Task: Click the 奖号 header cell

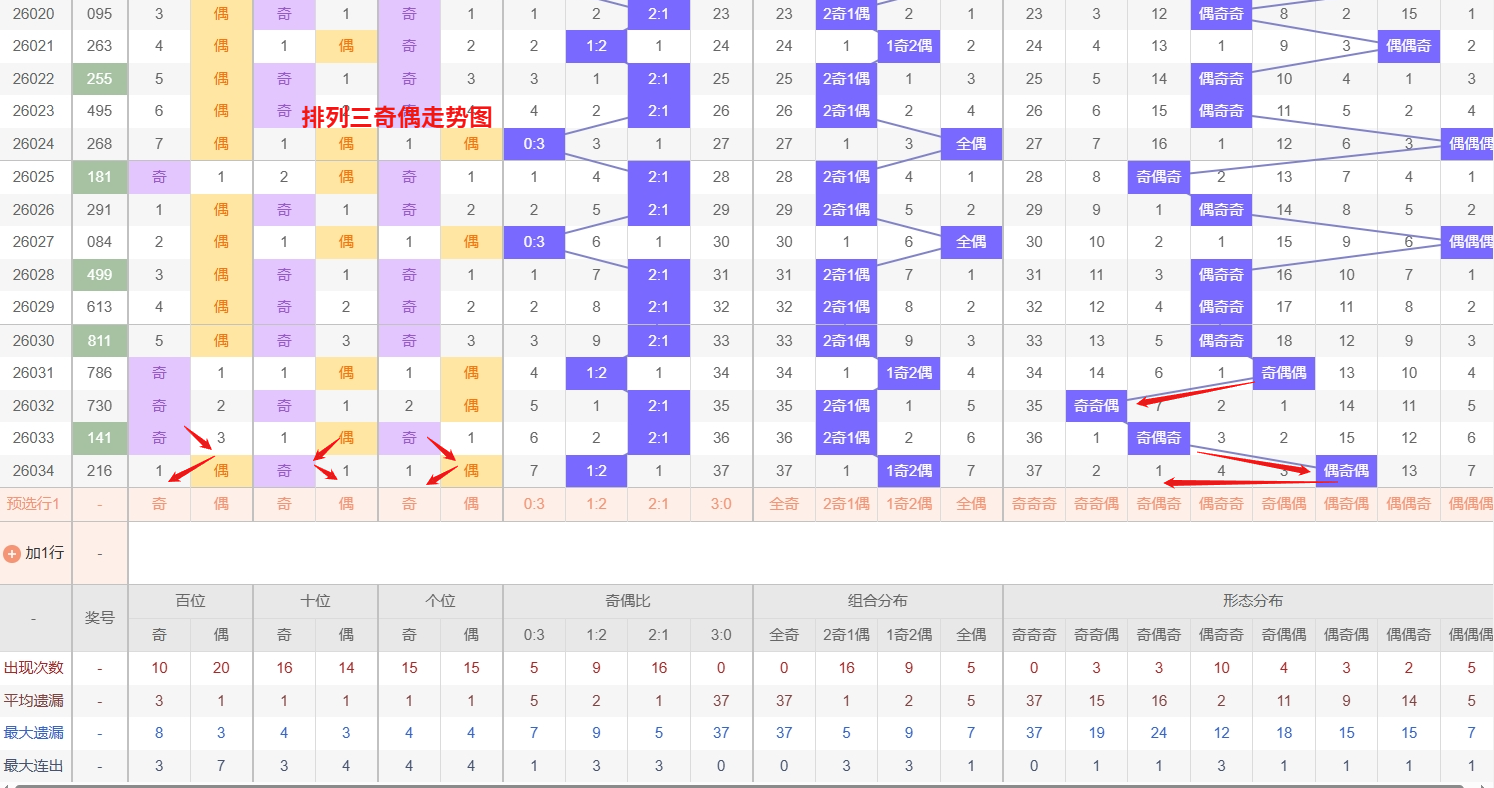Action: (x=100, y=617)
